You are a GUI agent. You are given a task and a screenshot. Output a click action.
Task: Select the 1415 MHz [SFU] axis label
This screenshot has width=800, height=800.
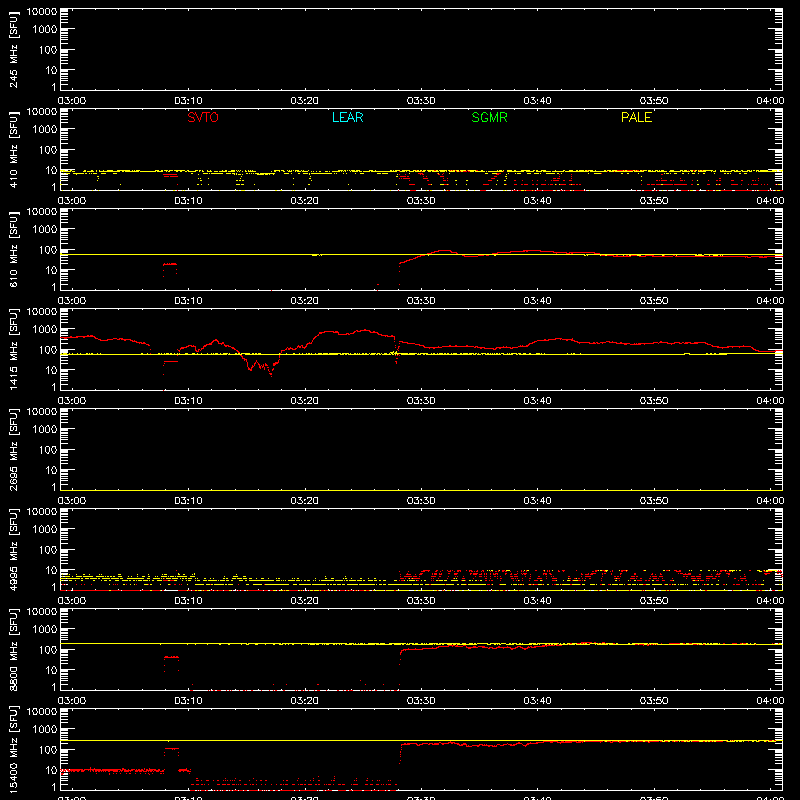13,350
